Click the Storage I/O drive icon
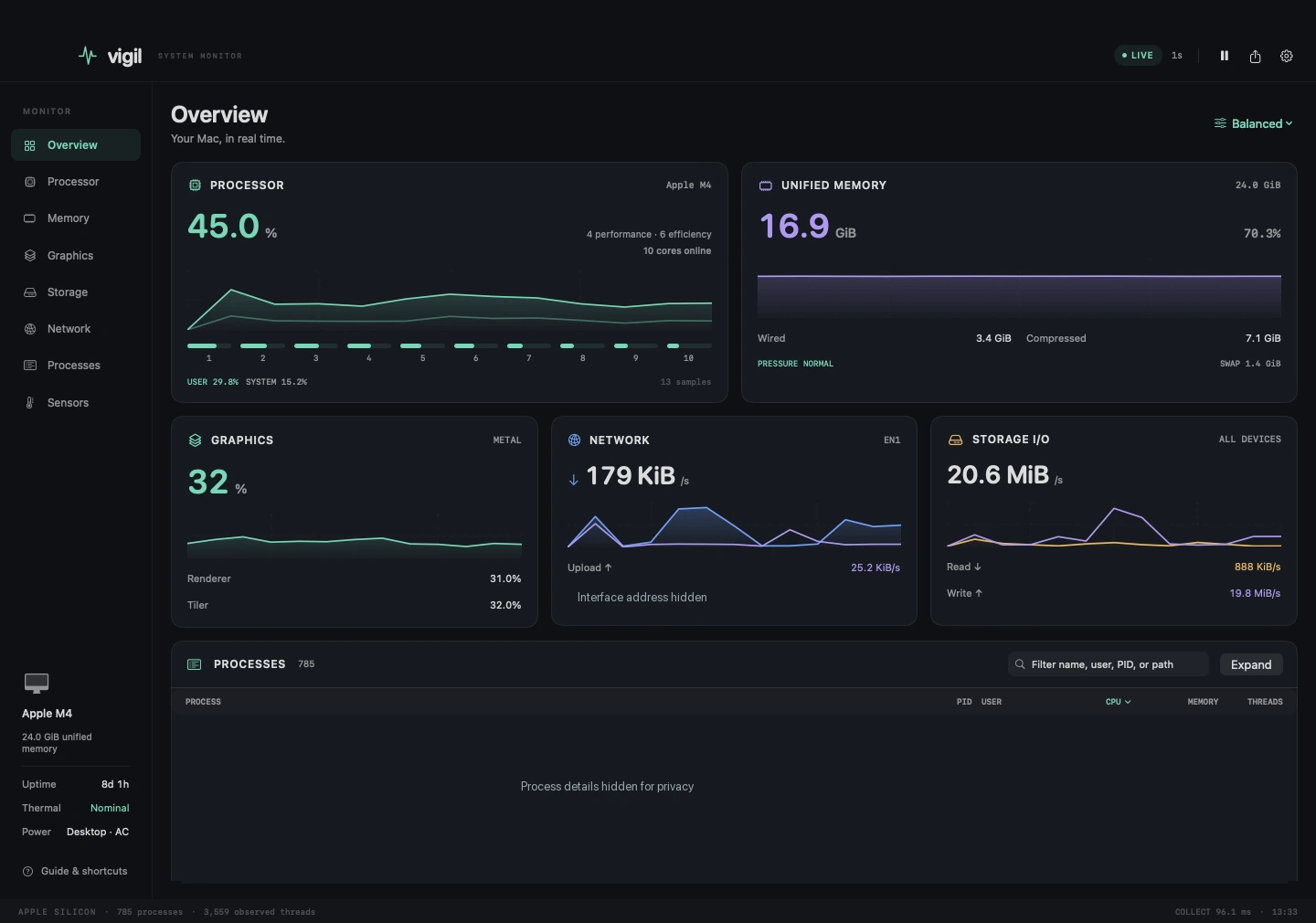The image size is (1316, 923). point(955,440)
